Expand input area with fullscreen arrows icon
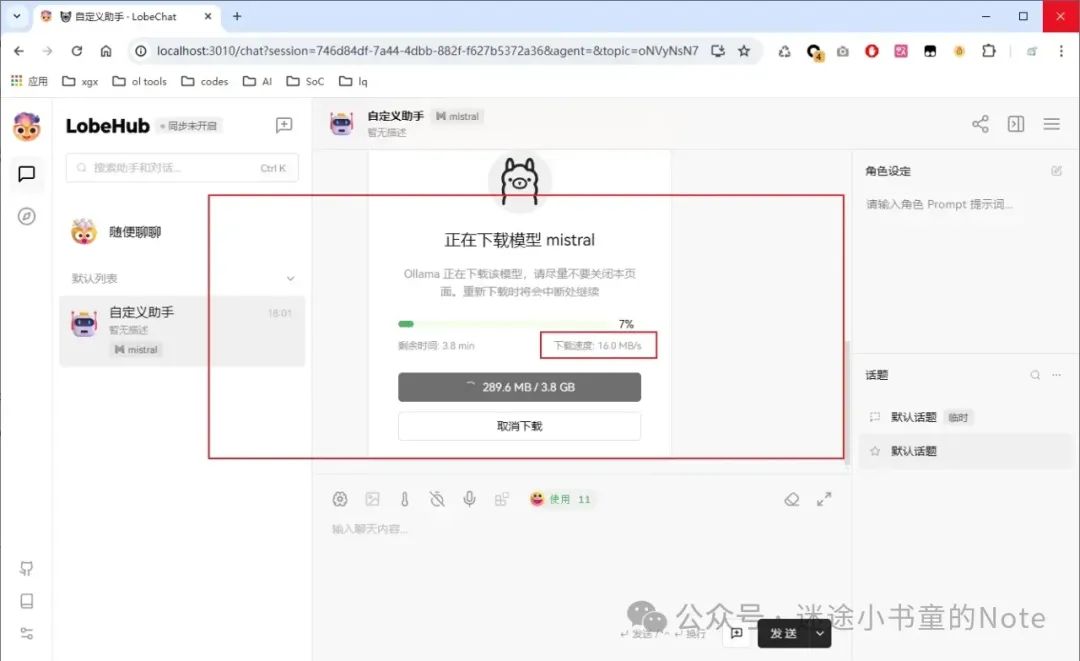Image resolution: width=1080 pixels, height=661 pixels. click(x=824, y=499)
